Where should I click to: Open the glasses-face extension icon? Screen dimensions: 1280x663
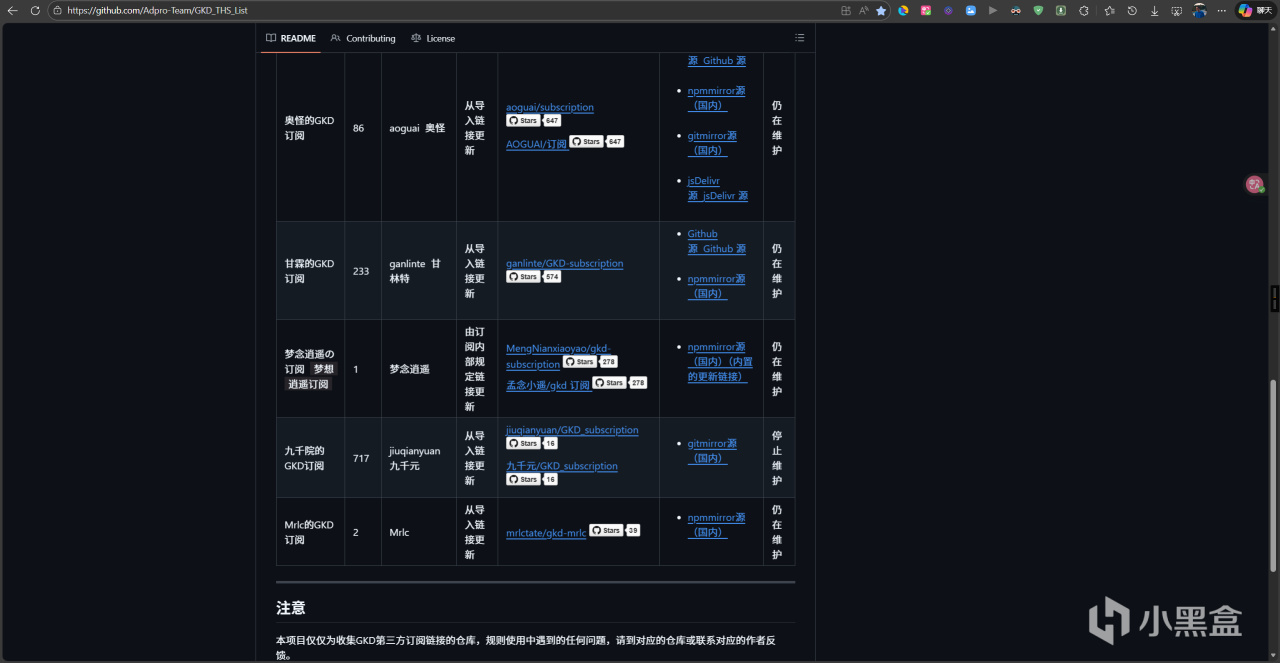coord(1016,10)
